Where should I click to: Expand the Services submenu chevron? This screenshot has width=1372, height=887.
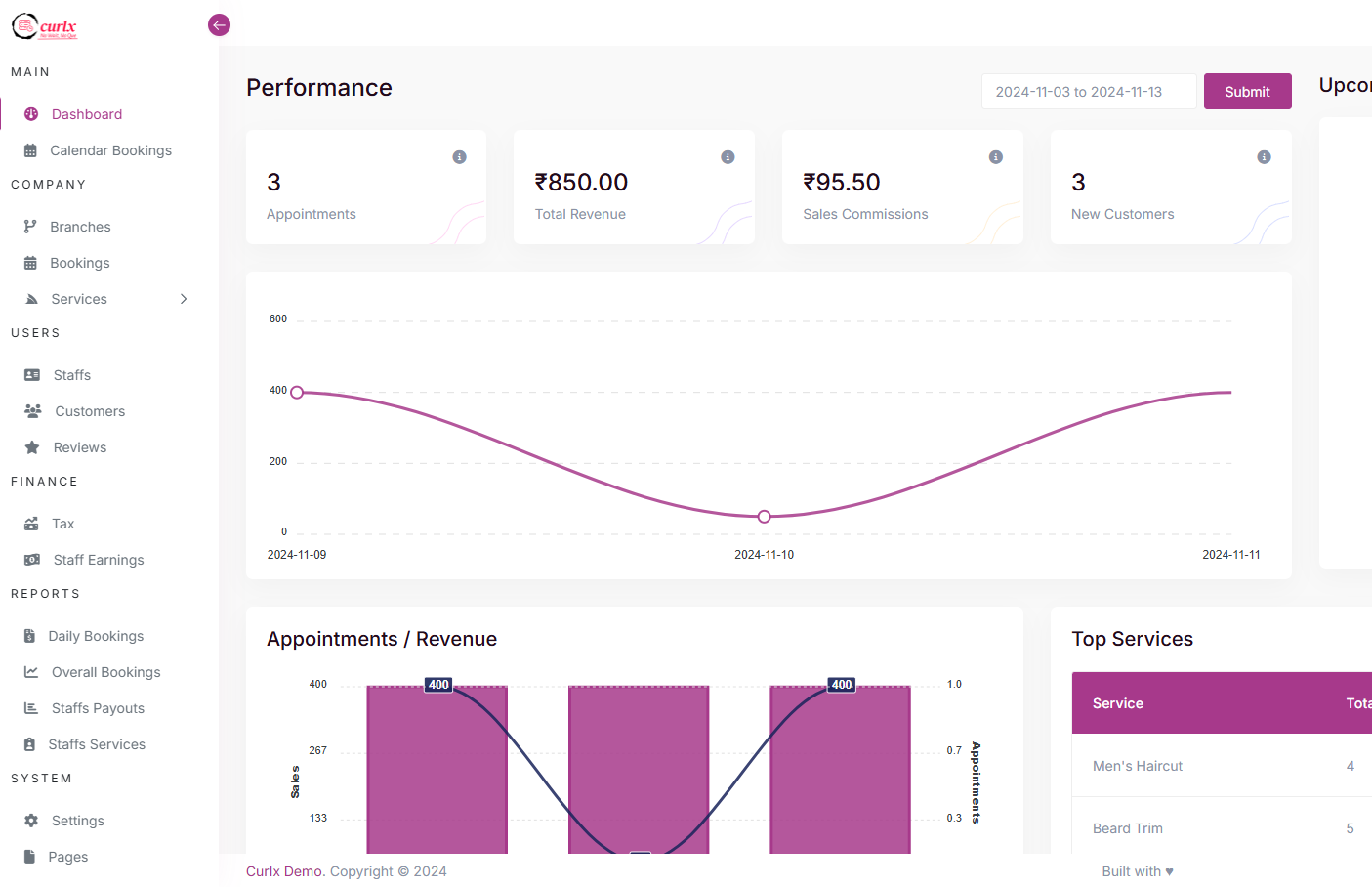click(184, 299)
